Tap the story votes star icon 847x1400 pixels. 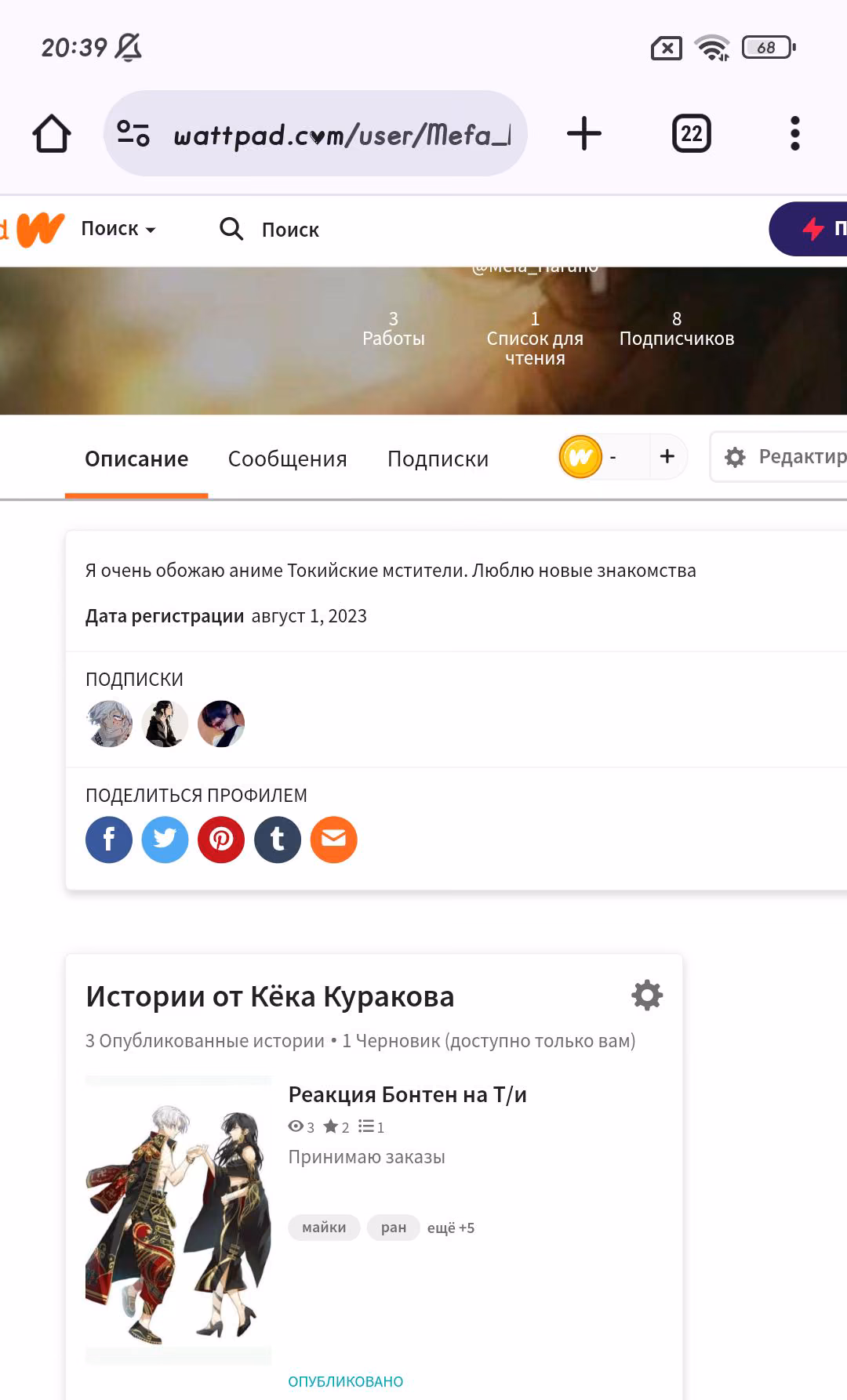(x=331, y=1126)
